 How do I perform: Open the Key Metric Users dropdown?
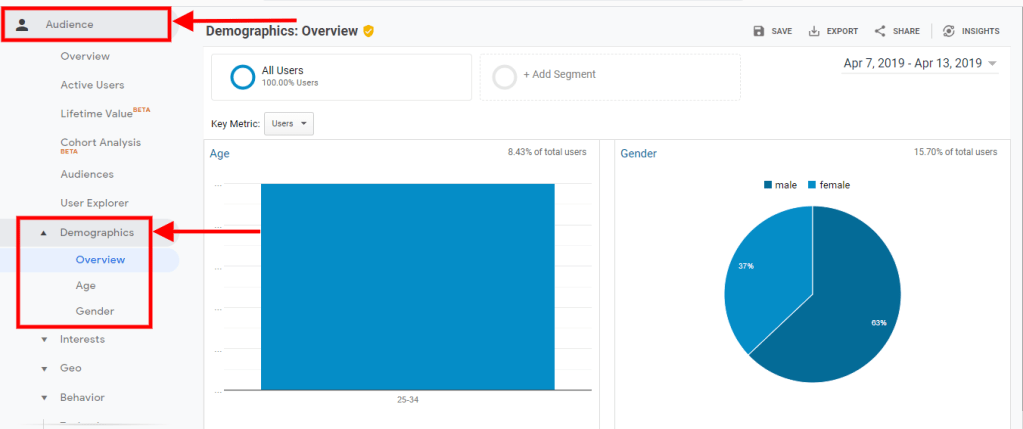point(290,123)
